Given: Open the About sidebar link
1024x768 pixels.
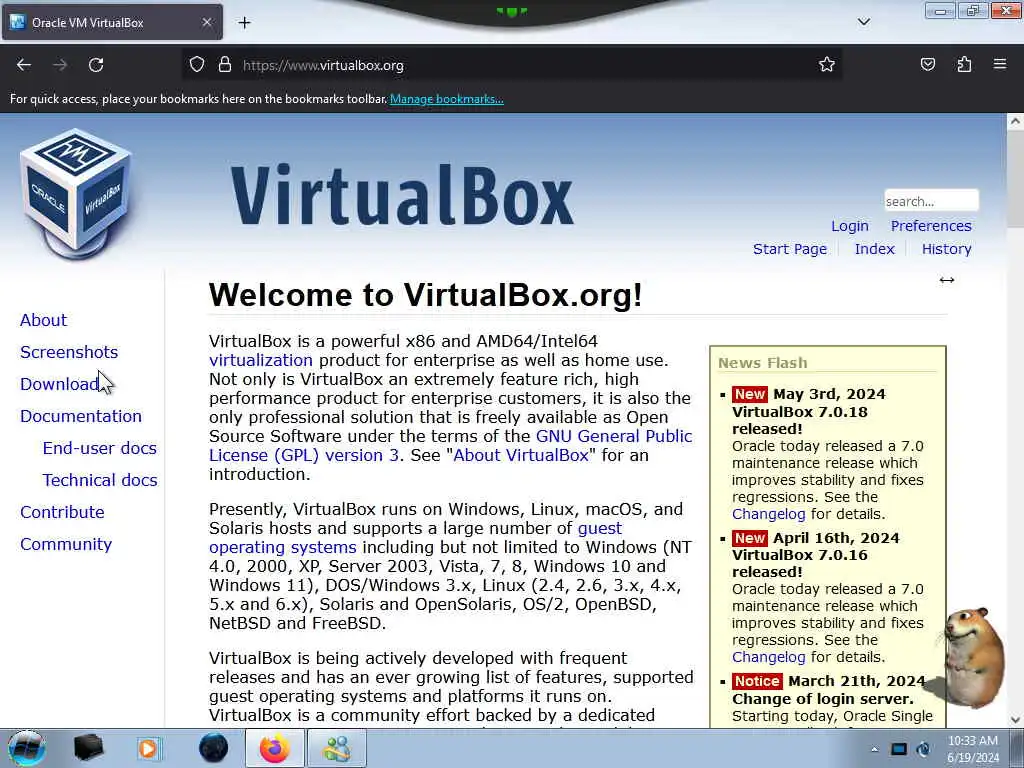Looking at the screenshot, I should pos(43,320).
